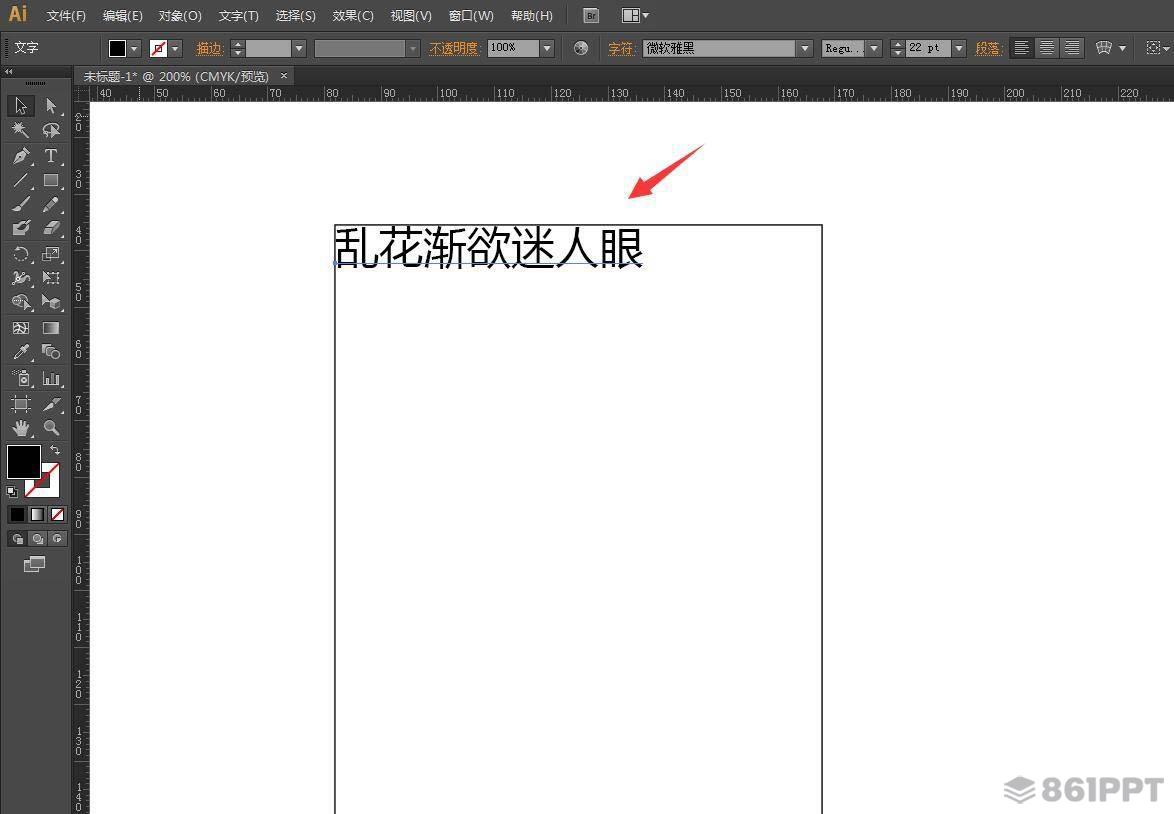Expand stroke weight dropdown
Viewport: 1174px width, 814px height.
[x=299, y=49]
